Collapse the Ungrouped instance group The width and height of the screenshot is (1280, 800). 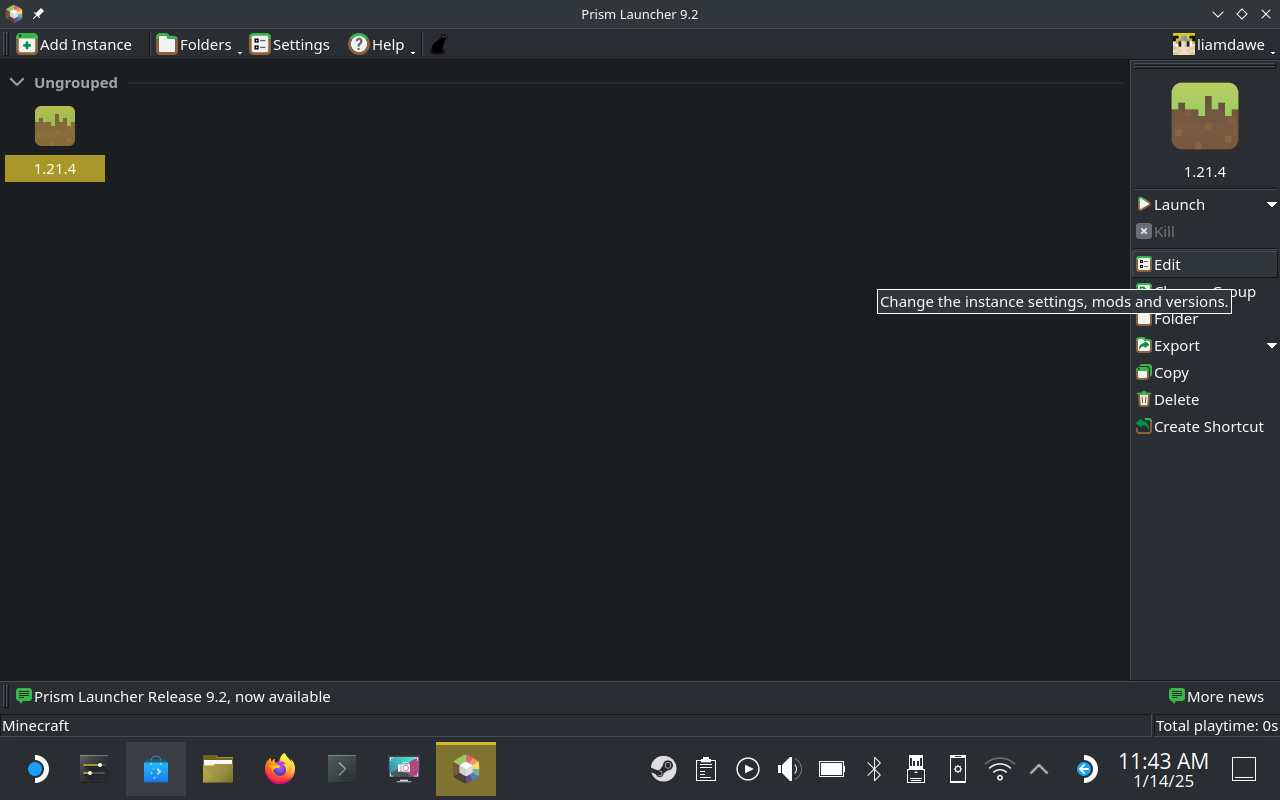pyautogui.click(x=16, y=82)
